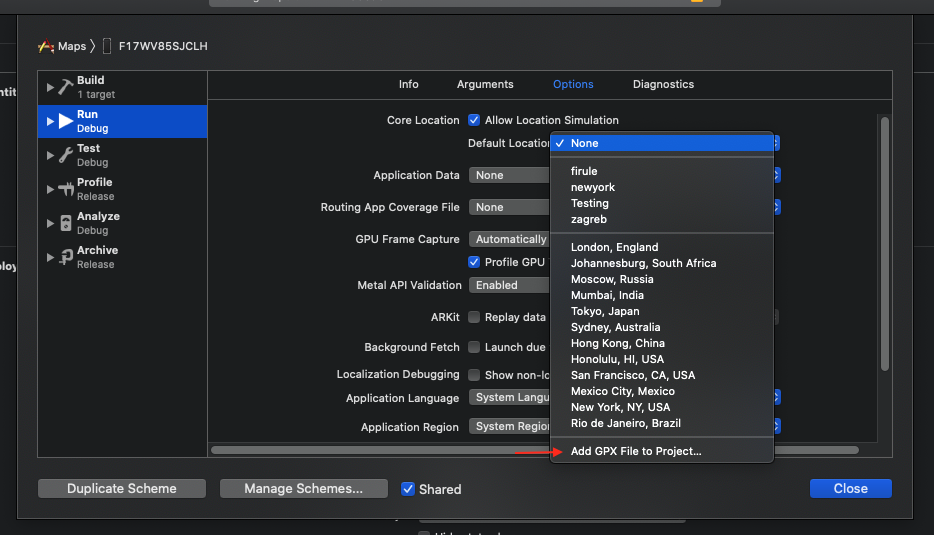
Task: Click the Profile instrument icon
Action: click(x=66, y=189)
